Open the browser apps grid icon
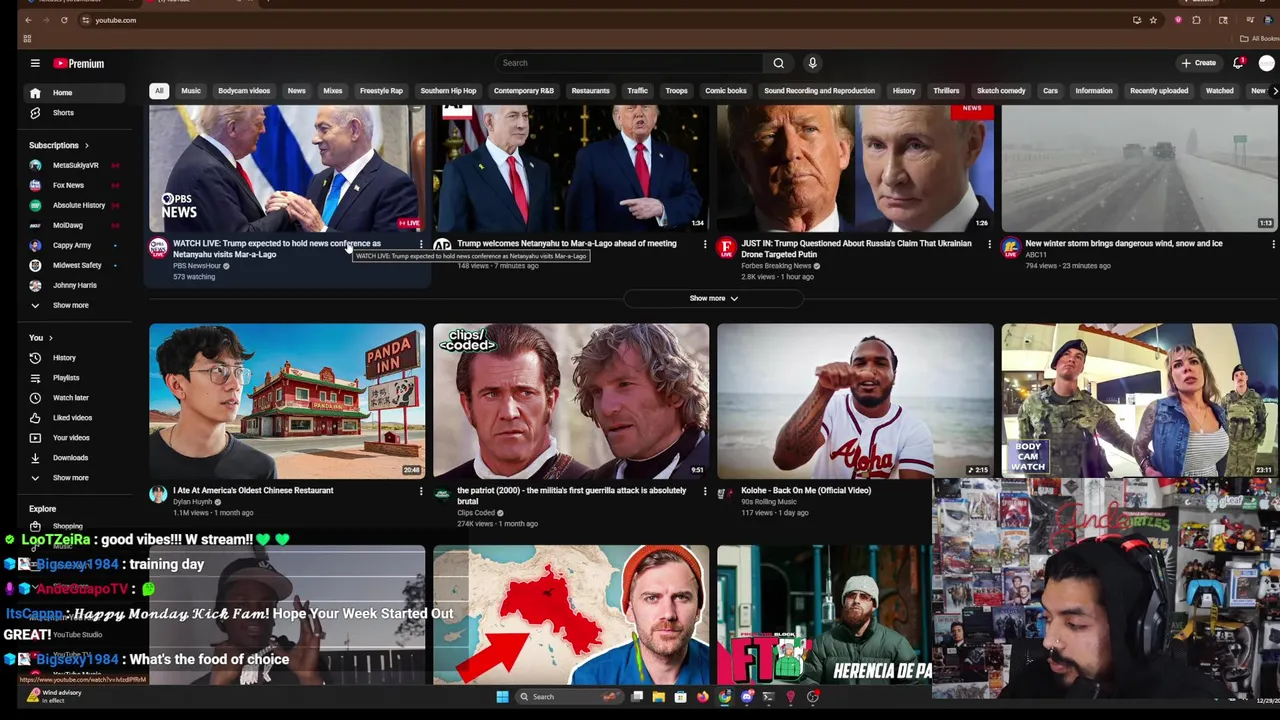Viewport: 1280px width, 720px height. [27, 39]
